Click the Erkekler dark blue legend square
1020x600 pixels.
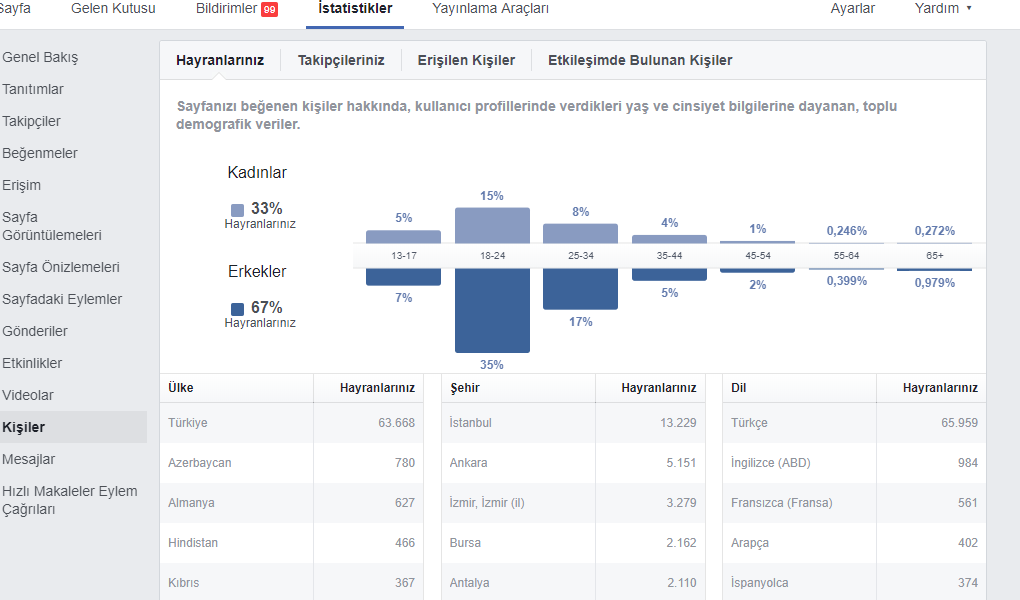pos(237,308)
